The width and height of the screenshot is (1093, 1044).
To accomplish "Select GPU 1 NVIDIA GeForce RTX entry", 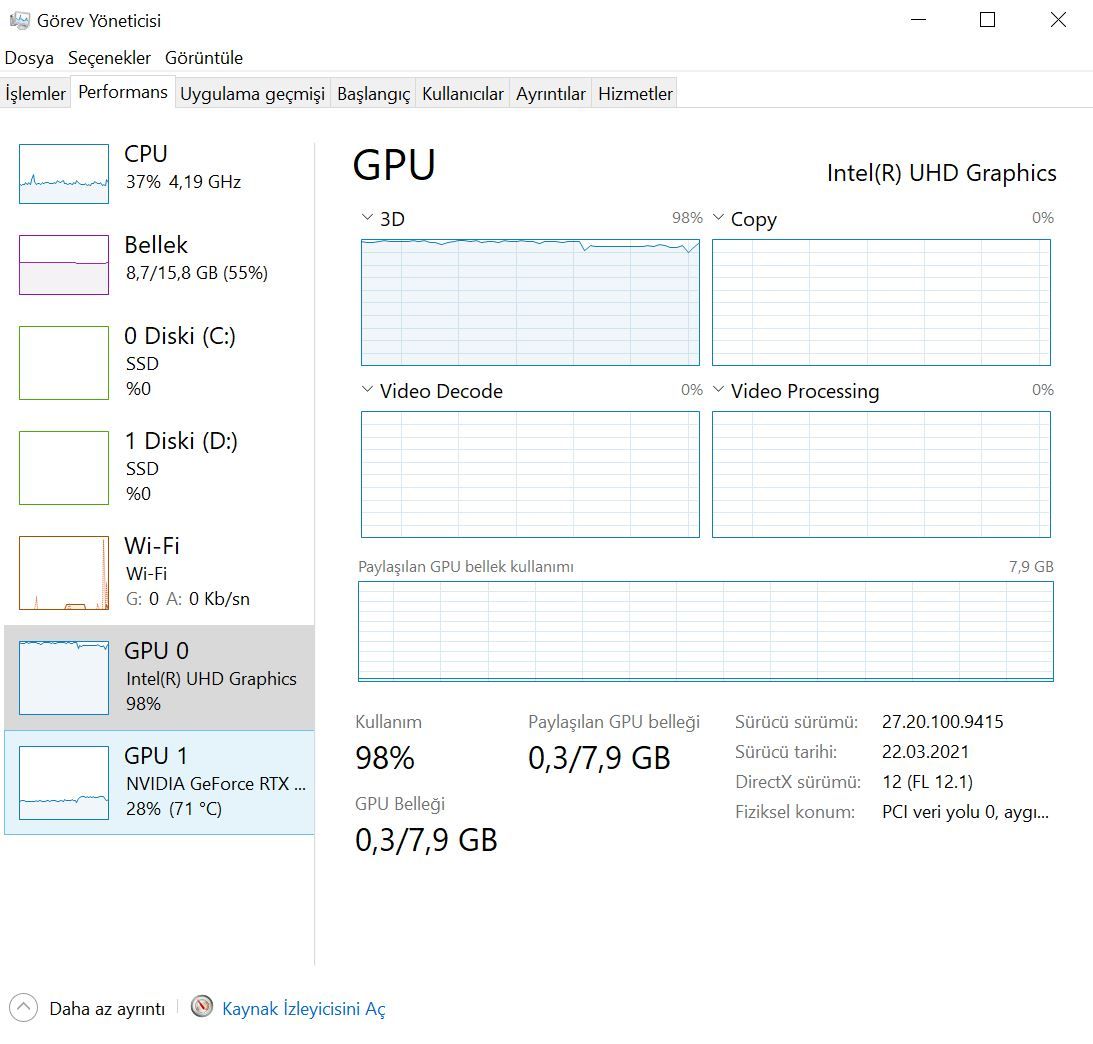I will tap(160, 782).
